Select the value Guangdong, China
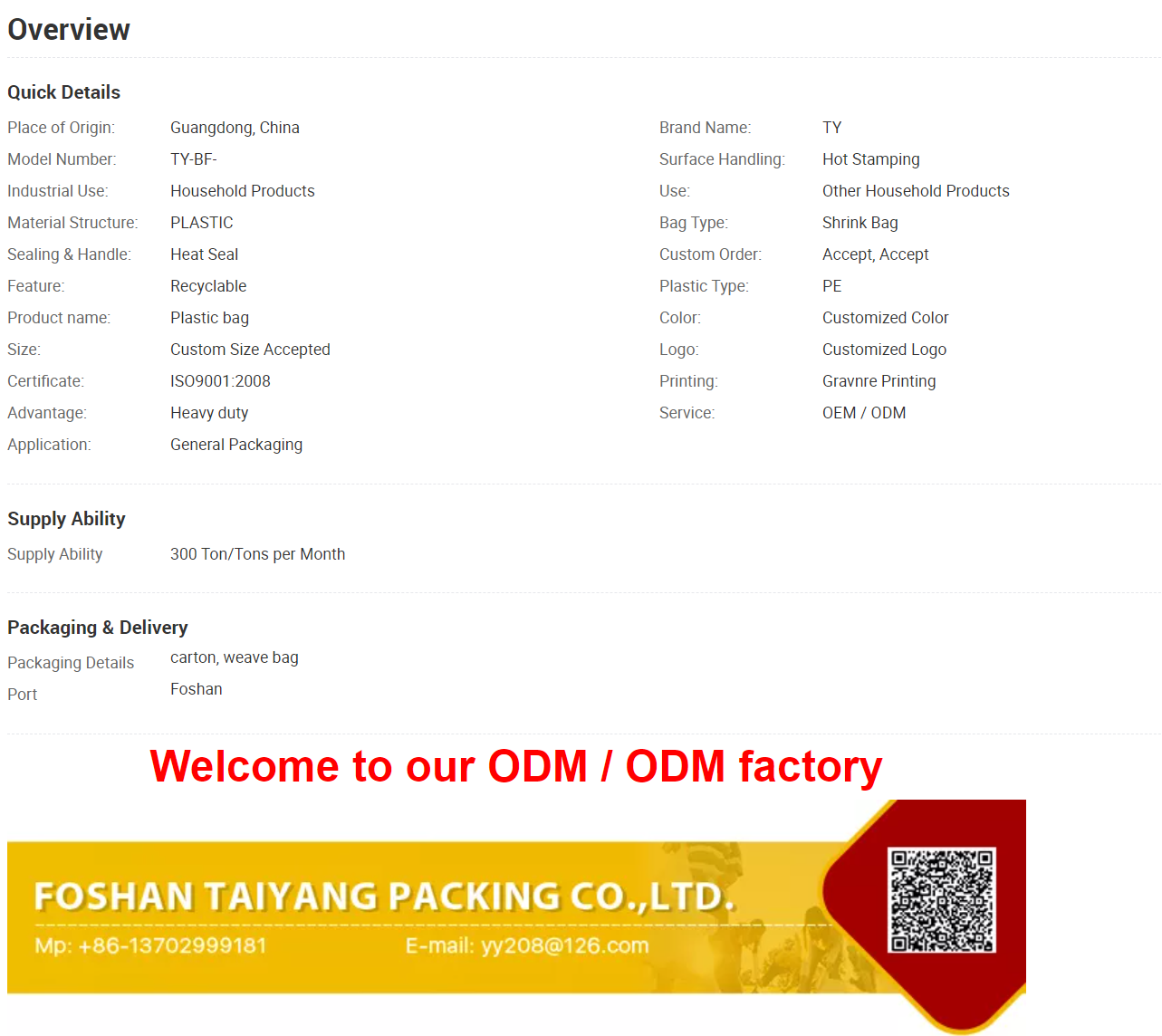 point(235,128)
